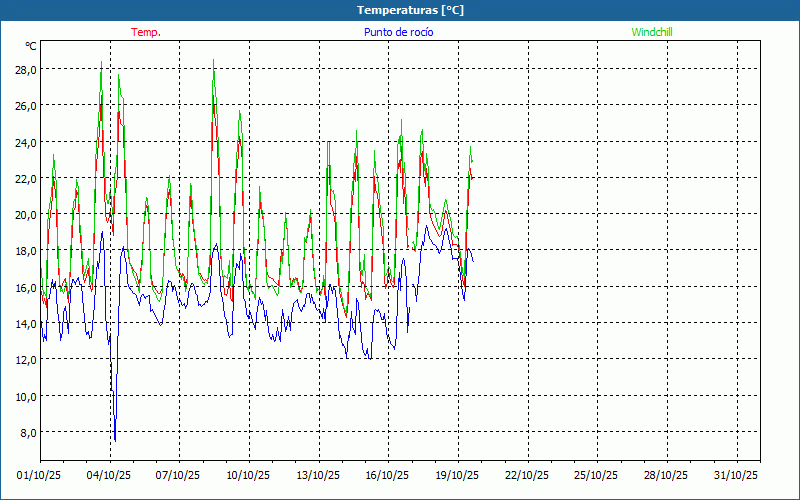Click the 07/10/25 date label
The width and height of the screenshot is (800, 500).
tap(179, 475)
